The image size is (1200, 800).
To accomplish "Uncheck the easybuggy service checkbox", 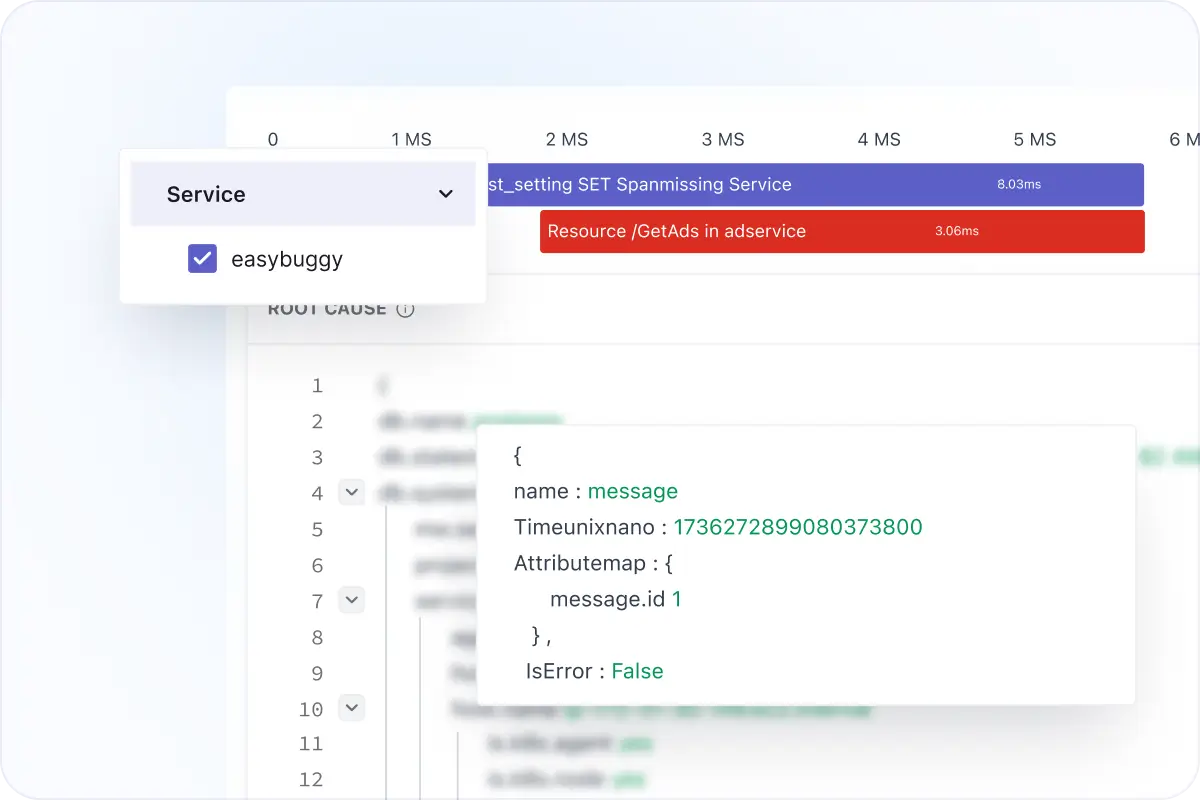I will coord(202,259).
